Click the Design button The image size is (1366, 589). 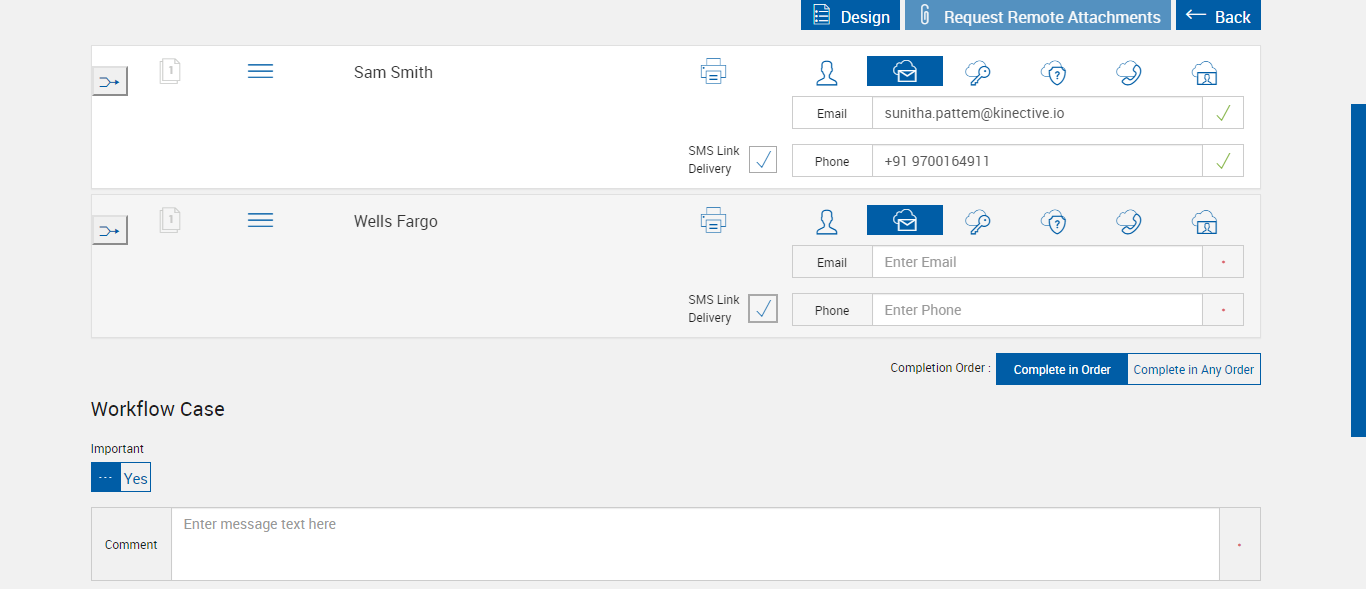tap(851, 16)
